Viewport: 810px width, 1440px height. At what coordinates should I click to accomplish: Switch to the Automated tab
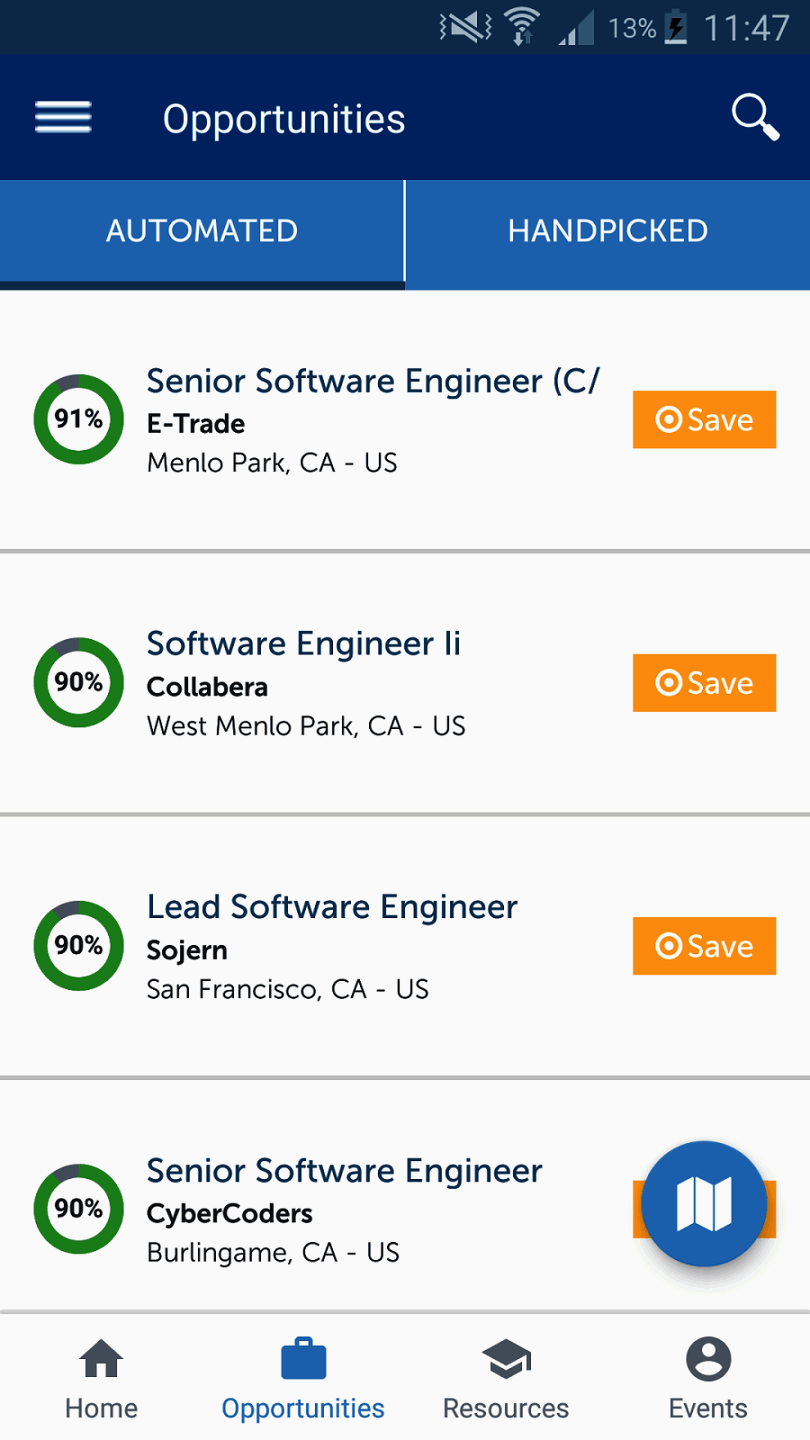202,231
